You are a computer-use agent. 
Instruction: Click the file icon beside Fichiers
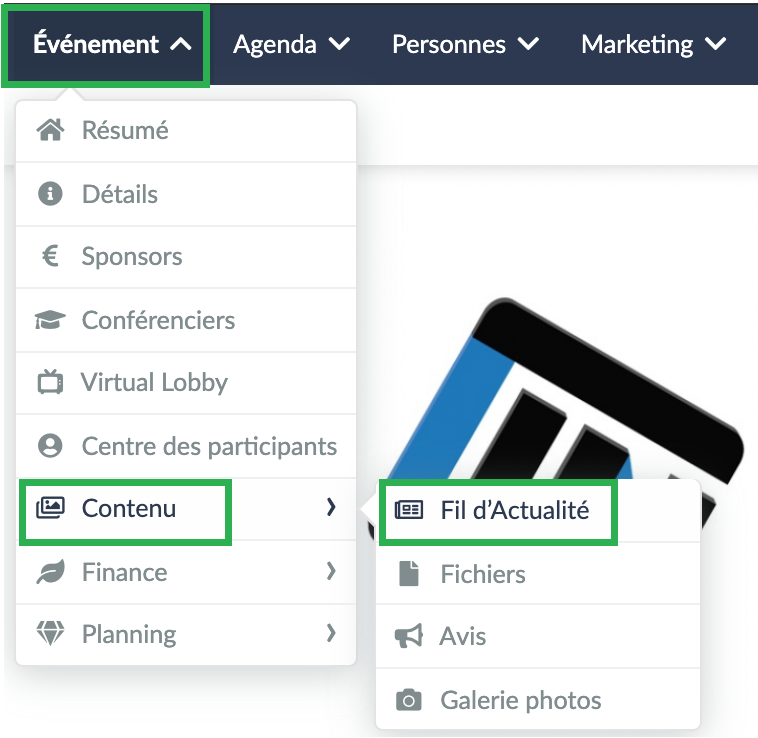[x=409, y=574]
